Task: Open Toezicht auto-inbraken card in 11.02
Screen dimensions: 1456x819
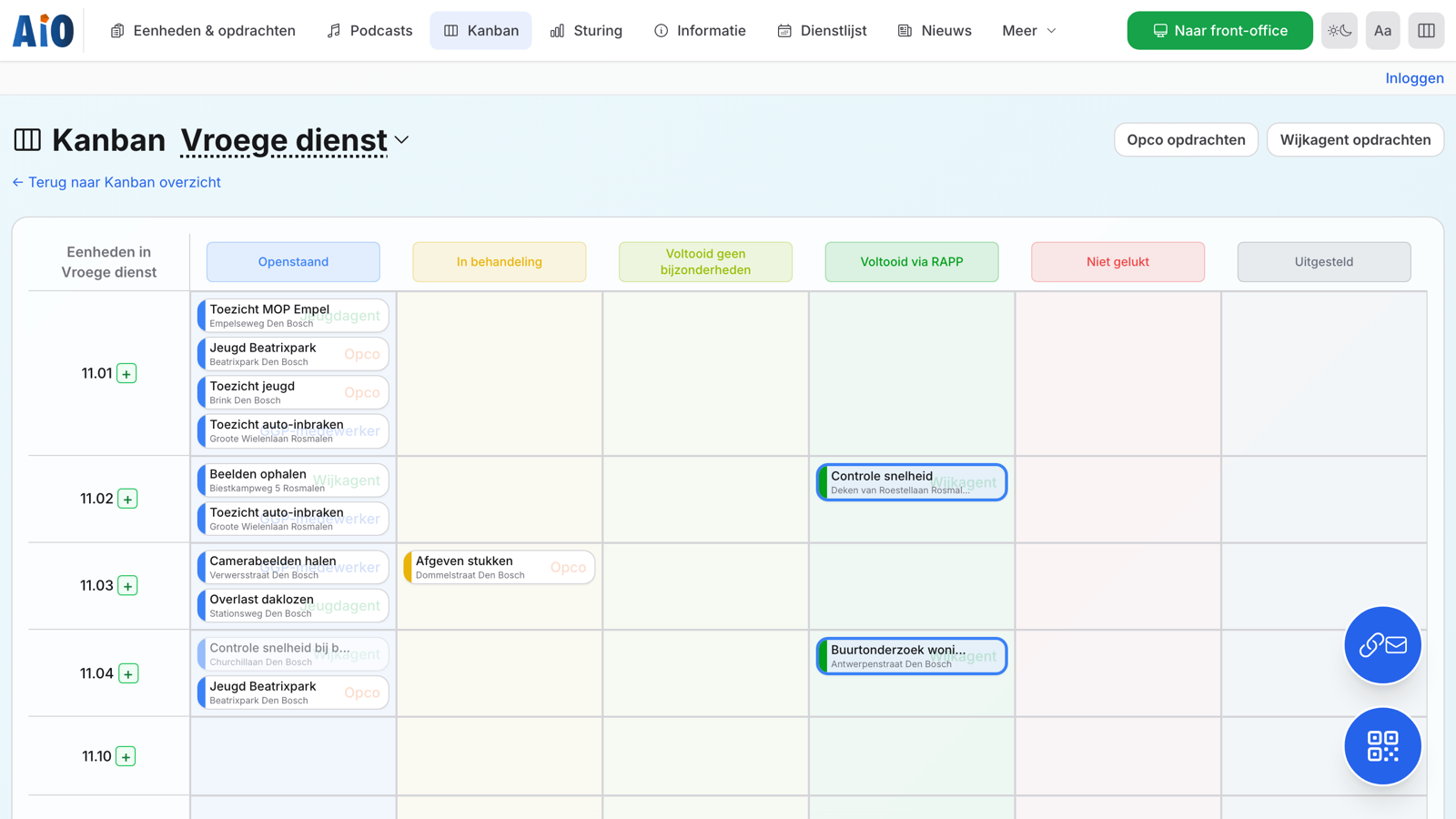Action: (x=293, y=519)
